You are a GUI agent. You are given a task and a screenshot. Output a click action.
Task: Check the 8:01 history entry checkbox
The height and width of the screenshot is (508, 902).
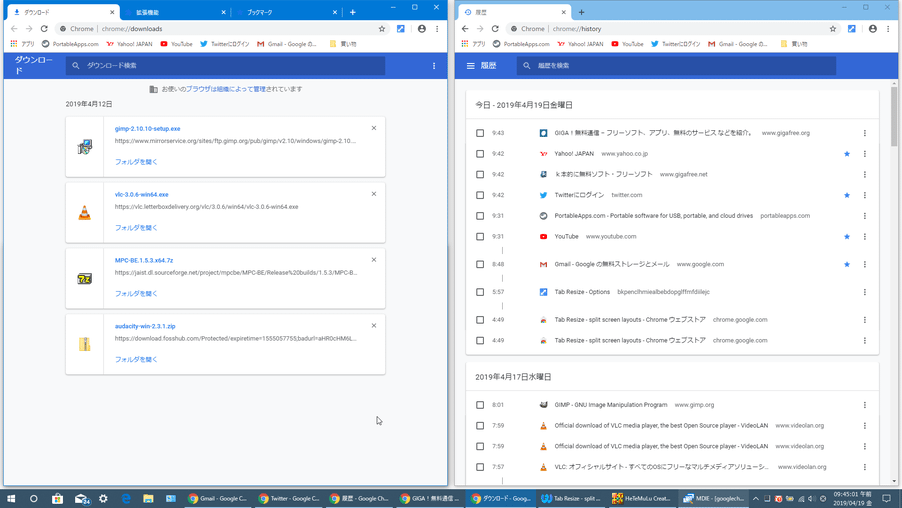pyautogui.click(x=480, y=405)
